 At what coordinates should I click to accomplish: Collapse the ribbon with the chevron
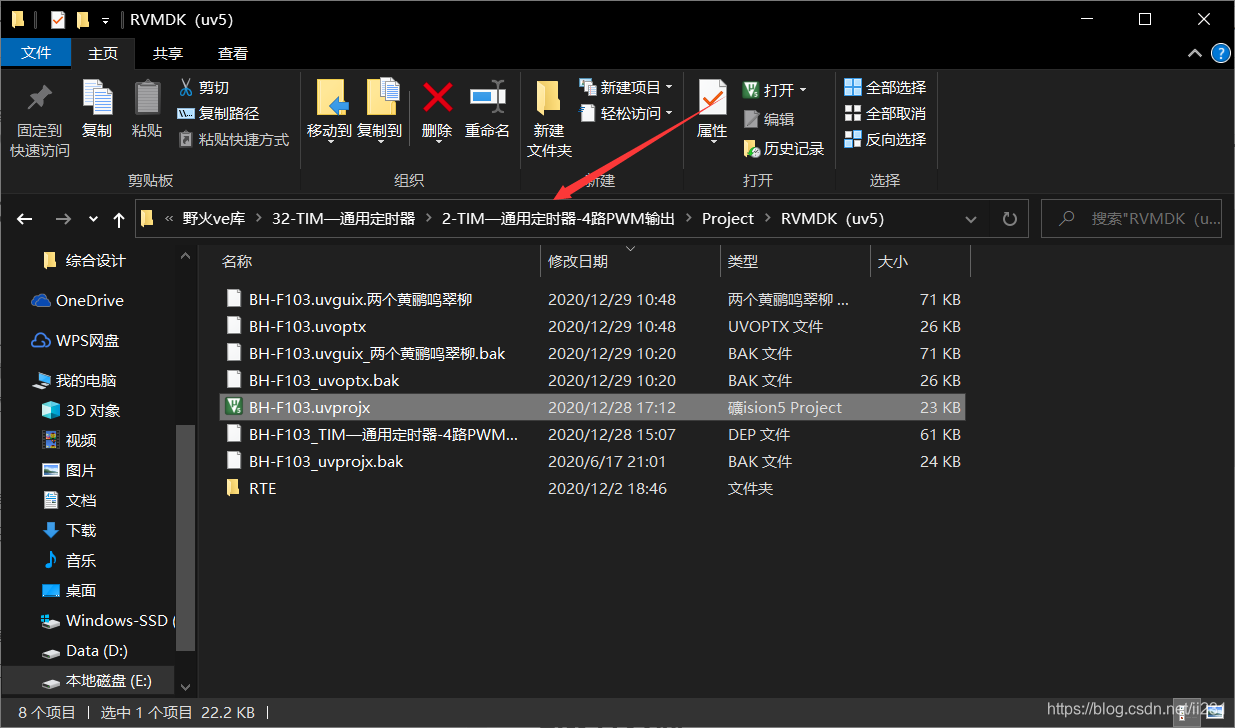[x=1193, y=53]
